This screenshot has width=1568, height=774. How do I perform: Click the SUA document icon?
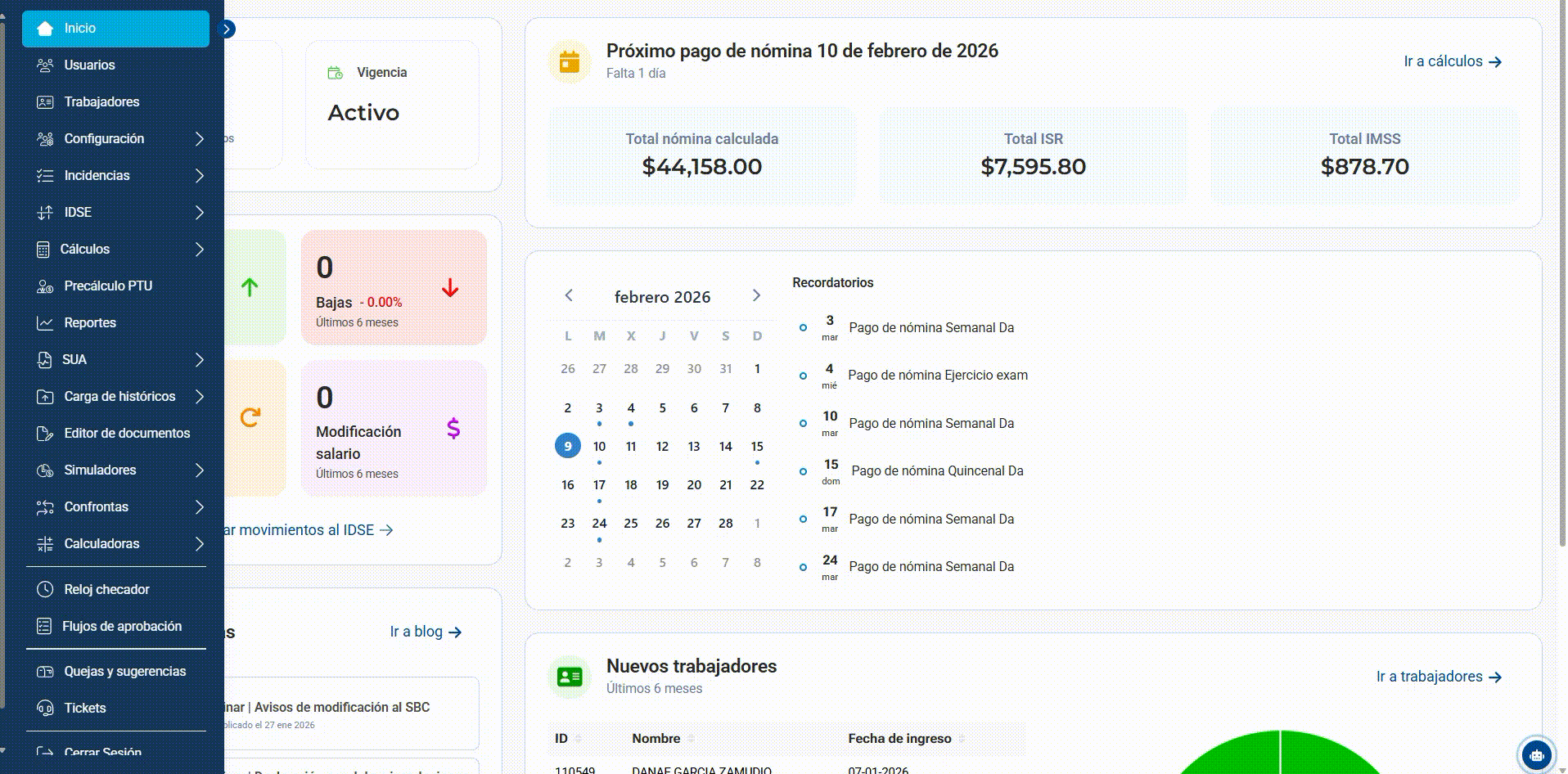pos(44,360)
